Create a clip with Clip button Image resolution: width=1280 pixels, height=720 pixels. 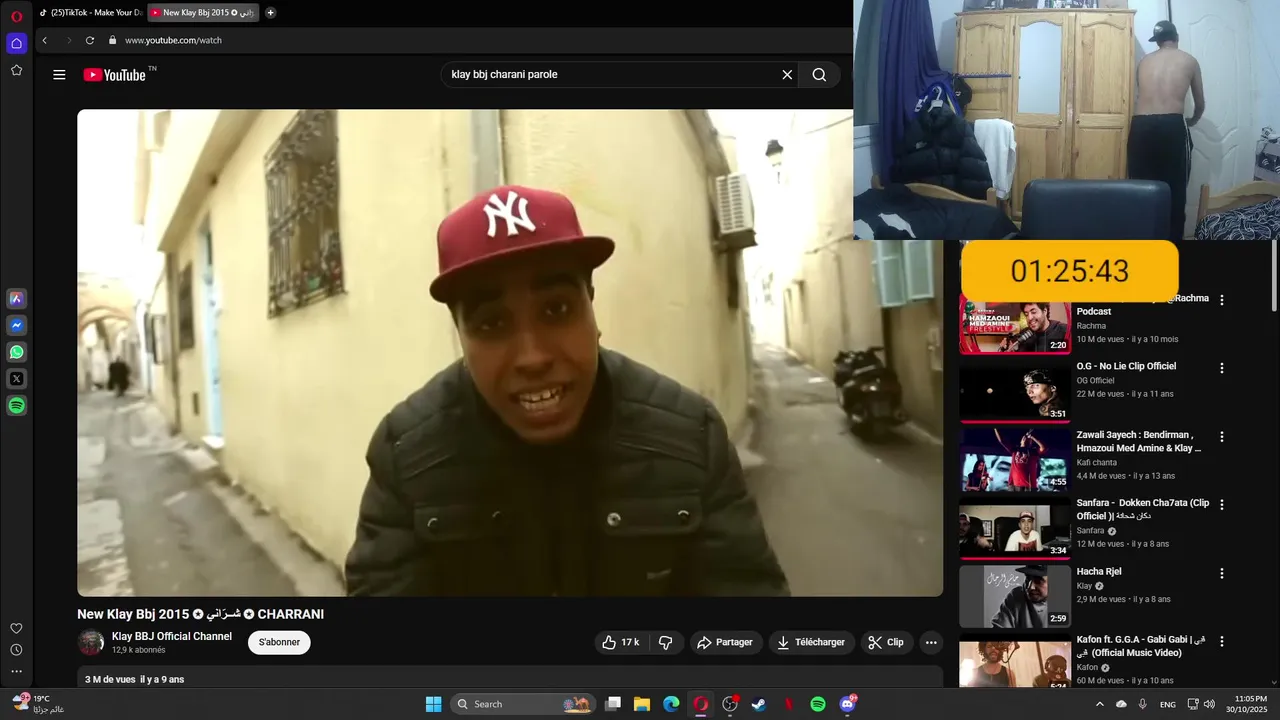[x=886, y=642]
